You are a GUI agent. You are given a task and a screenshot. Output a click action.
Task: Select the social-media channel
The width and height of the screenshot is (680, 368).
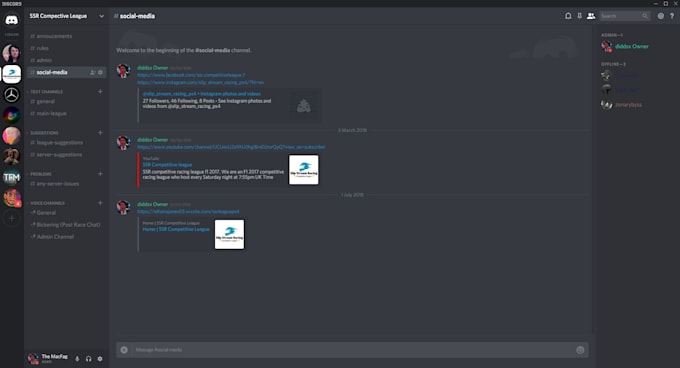click(66, 72)
